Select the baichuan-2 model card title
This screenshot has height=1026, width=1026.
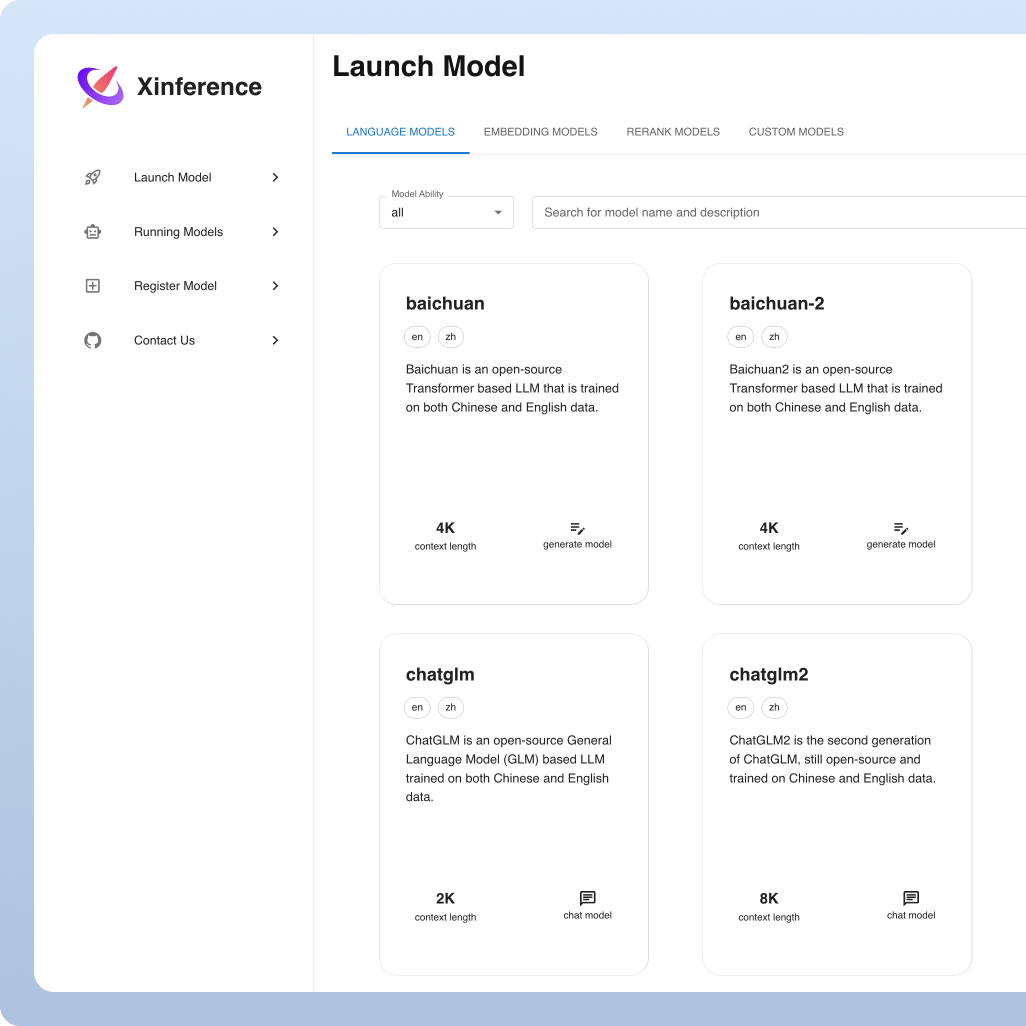pos(777,304)
